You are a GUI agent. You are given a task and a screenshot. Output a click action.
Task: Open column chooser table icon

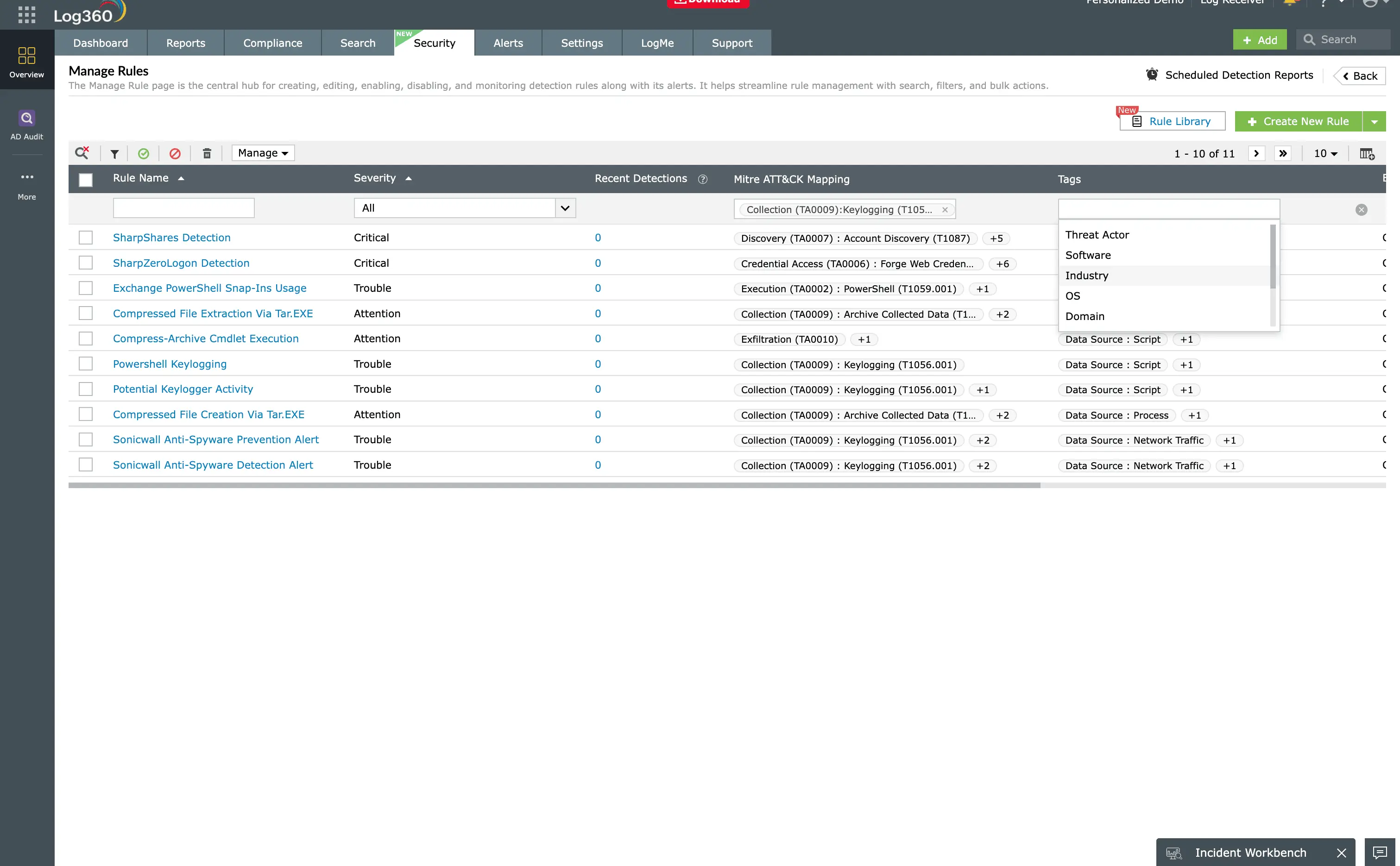click(x=1367, y=153)
